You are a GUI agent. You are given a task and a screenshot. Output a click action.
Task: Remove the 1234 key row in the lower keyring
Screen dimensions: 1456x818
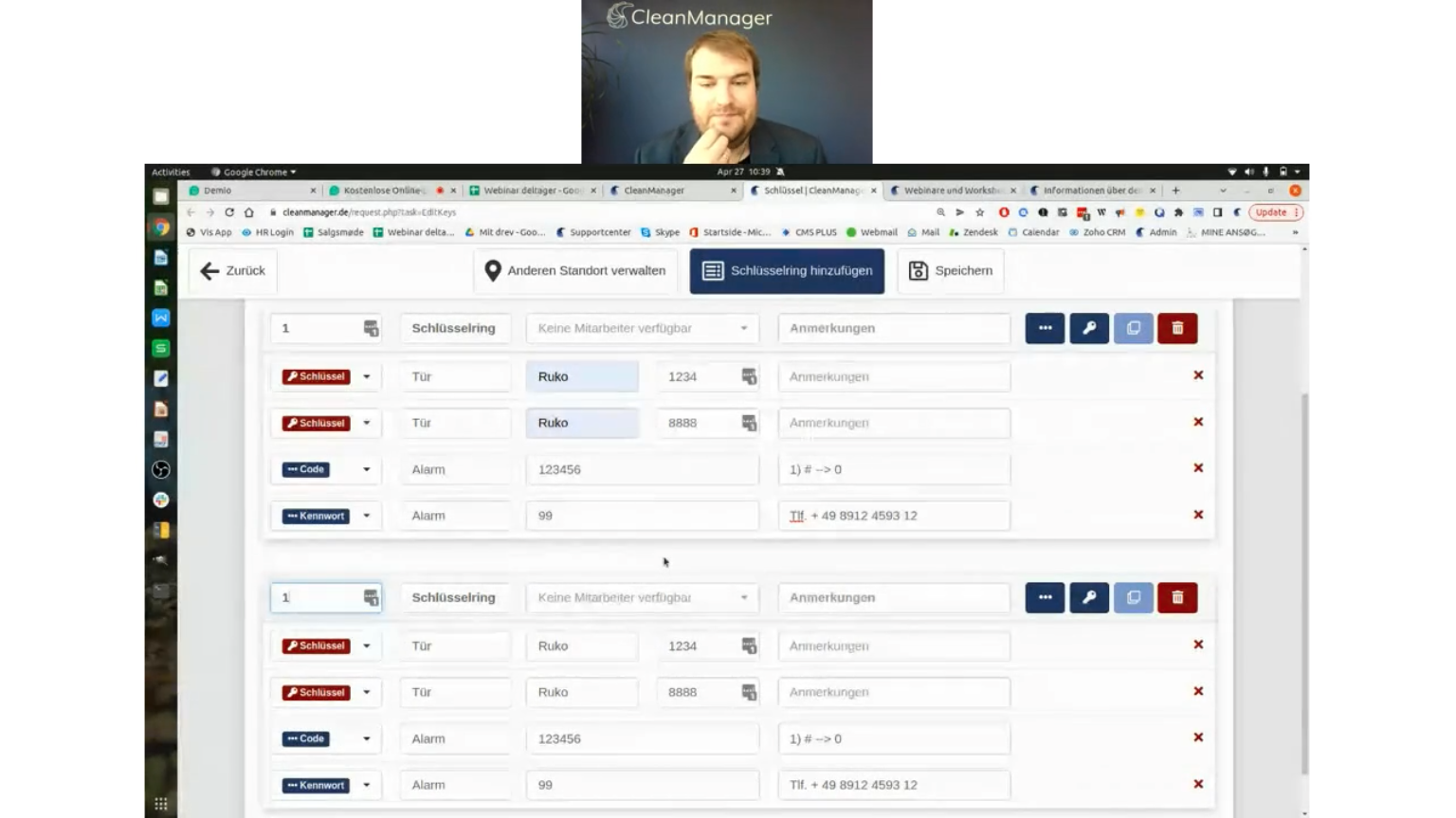pyautogui.click(x=1198, y=645)
